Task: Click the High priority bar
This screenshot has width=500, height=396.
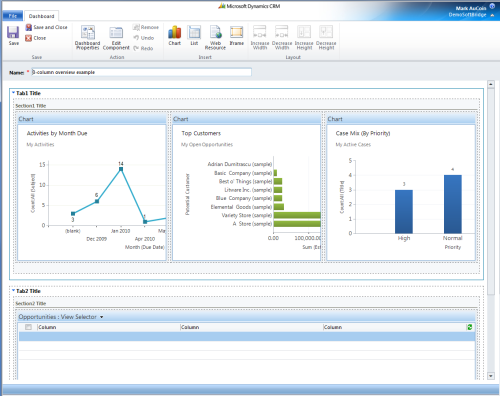Action: [x=404, y=212]
